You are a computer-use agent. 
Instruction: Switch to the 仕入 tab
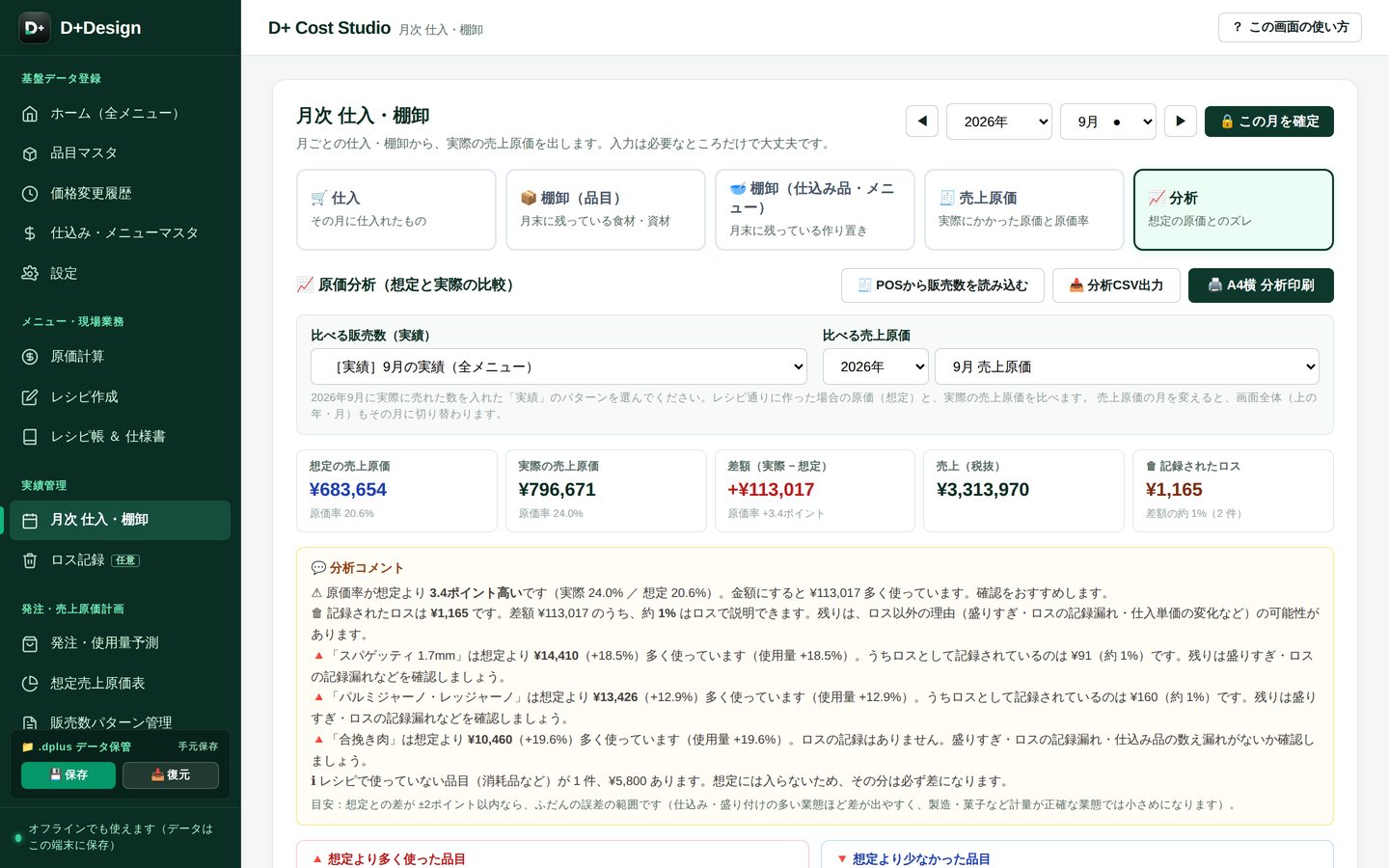click(396, 209)
